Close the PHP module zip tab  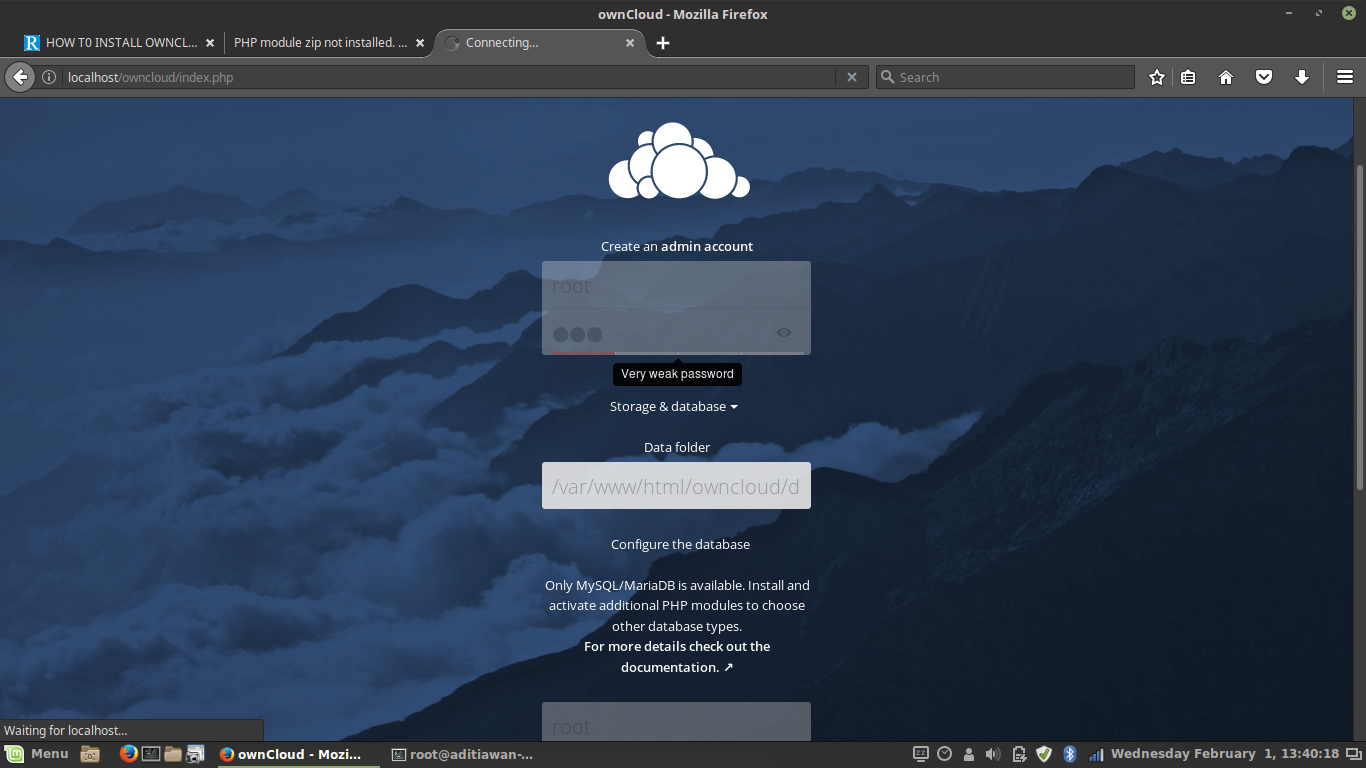coord(420,43)
